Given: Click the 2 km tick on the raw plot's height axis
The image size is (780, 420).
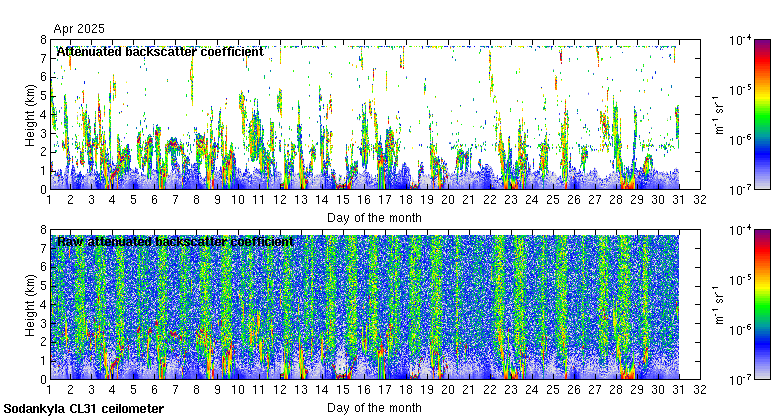Looking at the screenshot, I should pyautogui.click(x=43, y=342).
